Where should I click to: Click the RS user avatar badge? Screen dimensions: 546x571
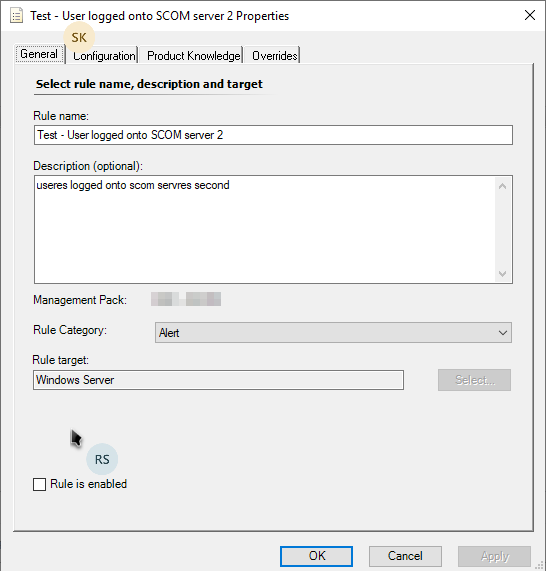click(102, 459)
